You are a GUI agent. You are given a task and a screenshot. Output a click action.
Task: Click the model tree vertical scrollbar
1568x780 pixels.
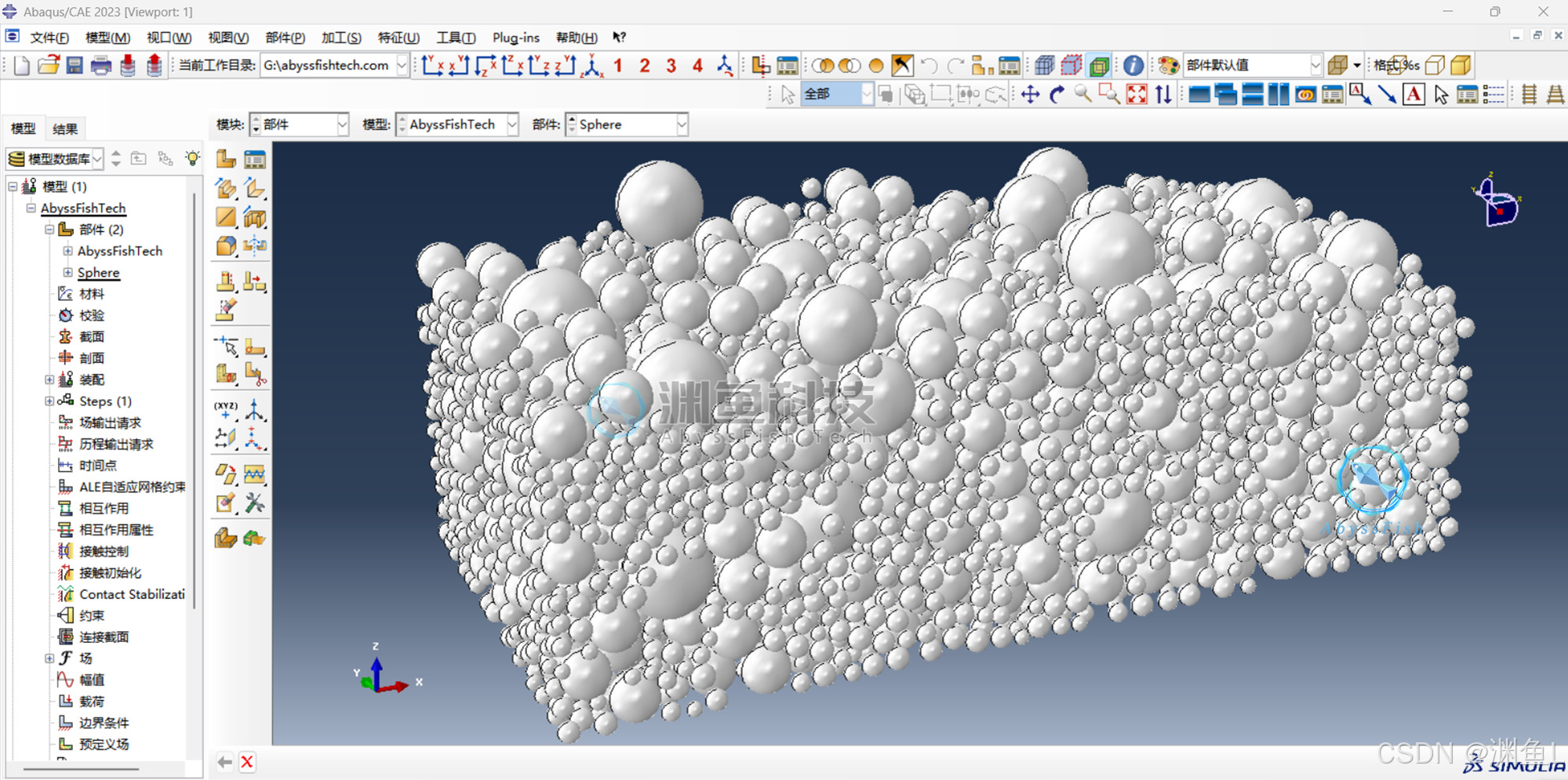coord(194,400)
